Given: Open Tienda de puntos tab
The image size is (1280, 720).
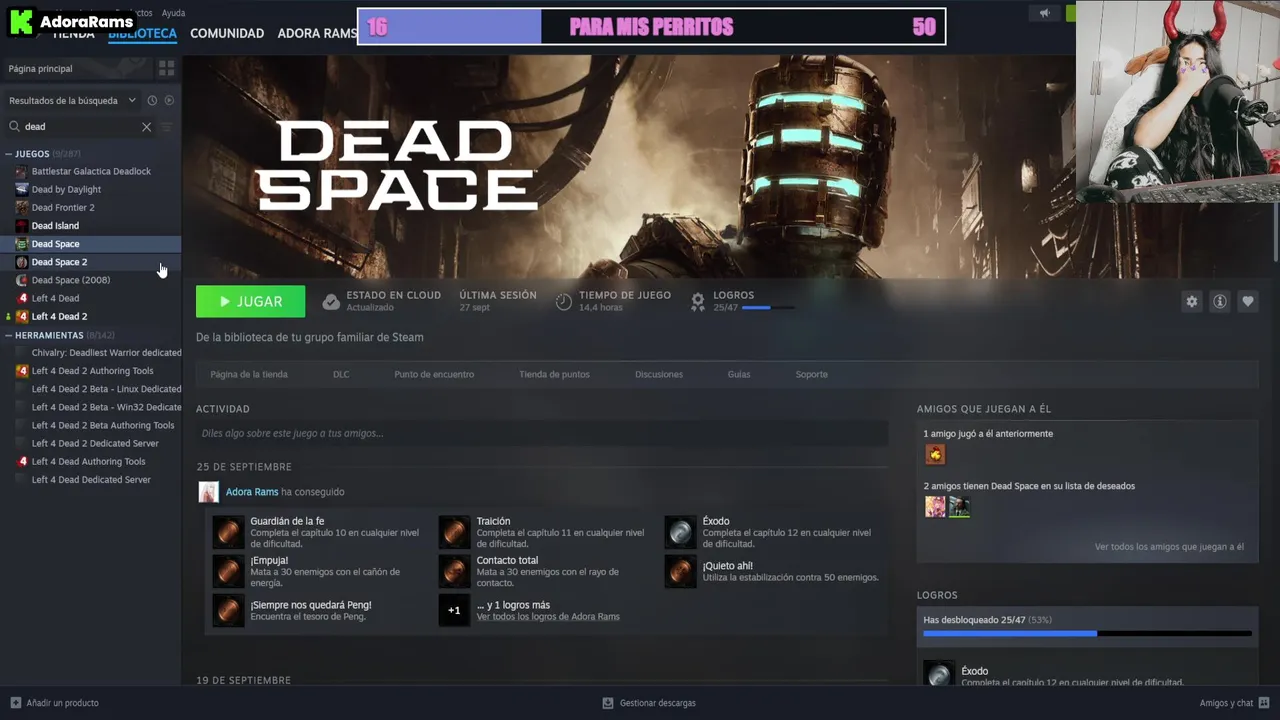Looking at the screenshot, I should click(554, 374).
